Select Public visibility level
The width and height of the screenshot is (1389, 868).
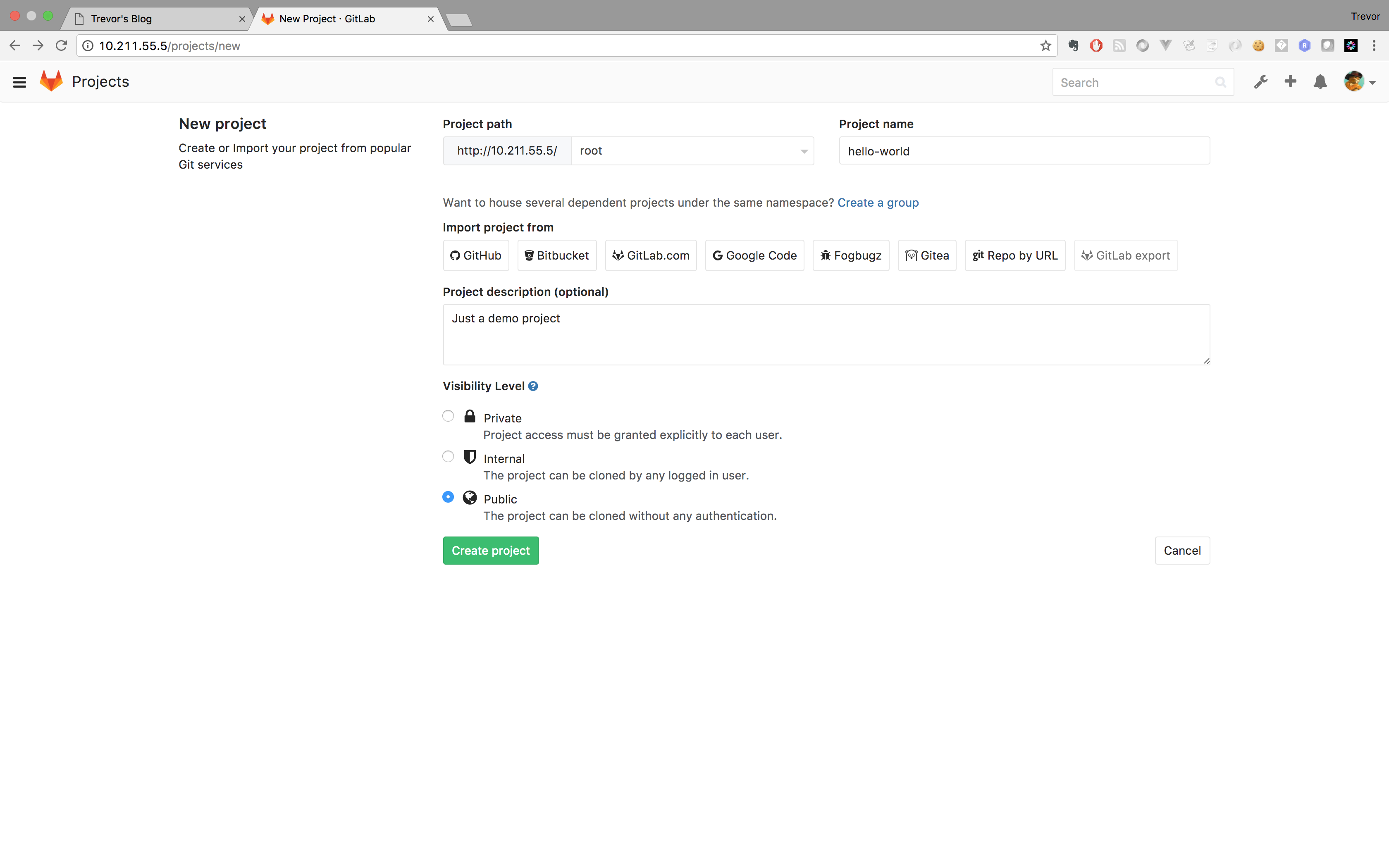click(448, 497)
